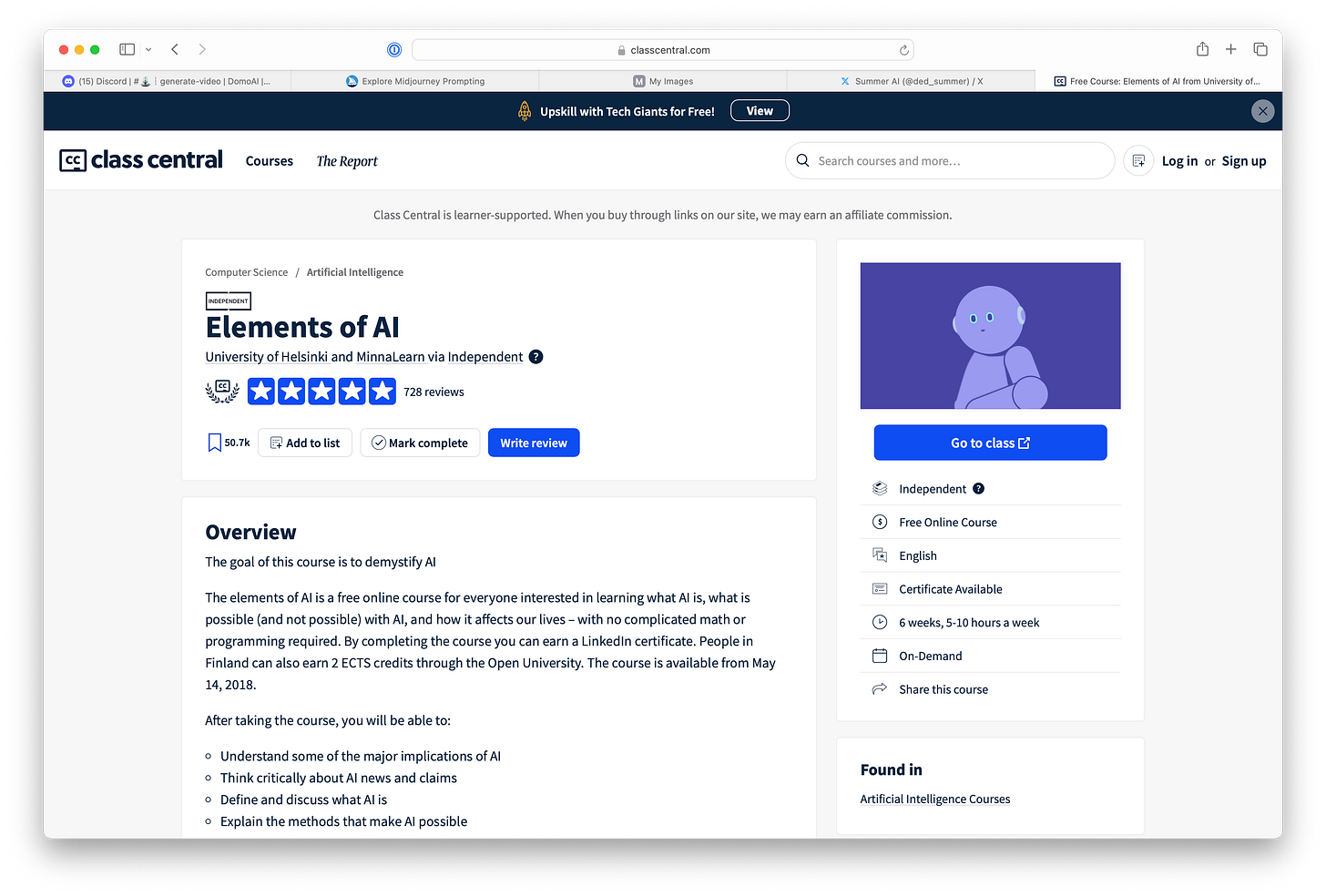The image size is (1326, 896).
Task: Click the Overview heading
Action: pos(250,532)
